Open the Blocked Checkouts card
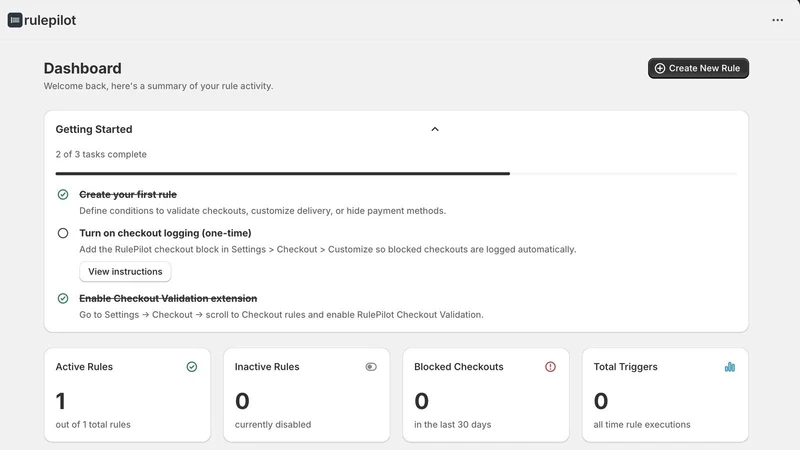Screen dimensions: 800x450 click(x=486, y=395)
